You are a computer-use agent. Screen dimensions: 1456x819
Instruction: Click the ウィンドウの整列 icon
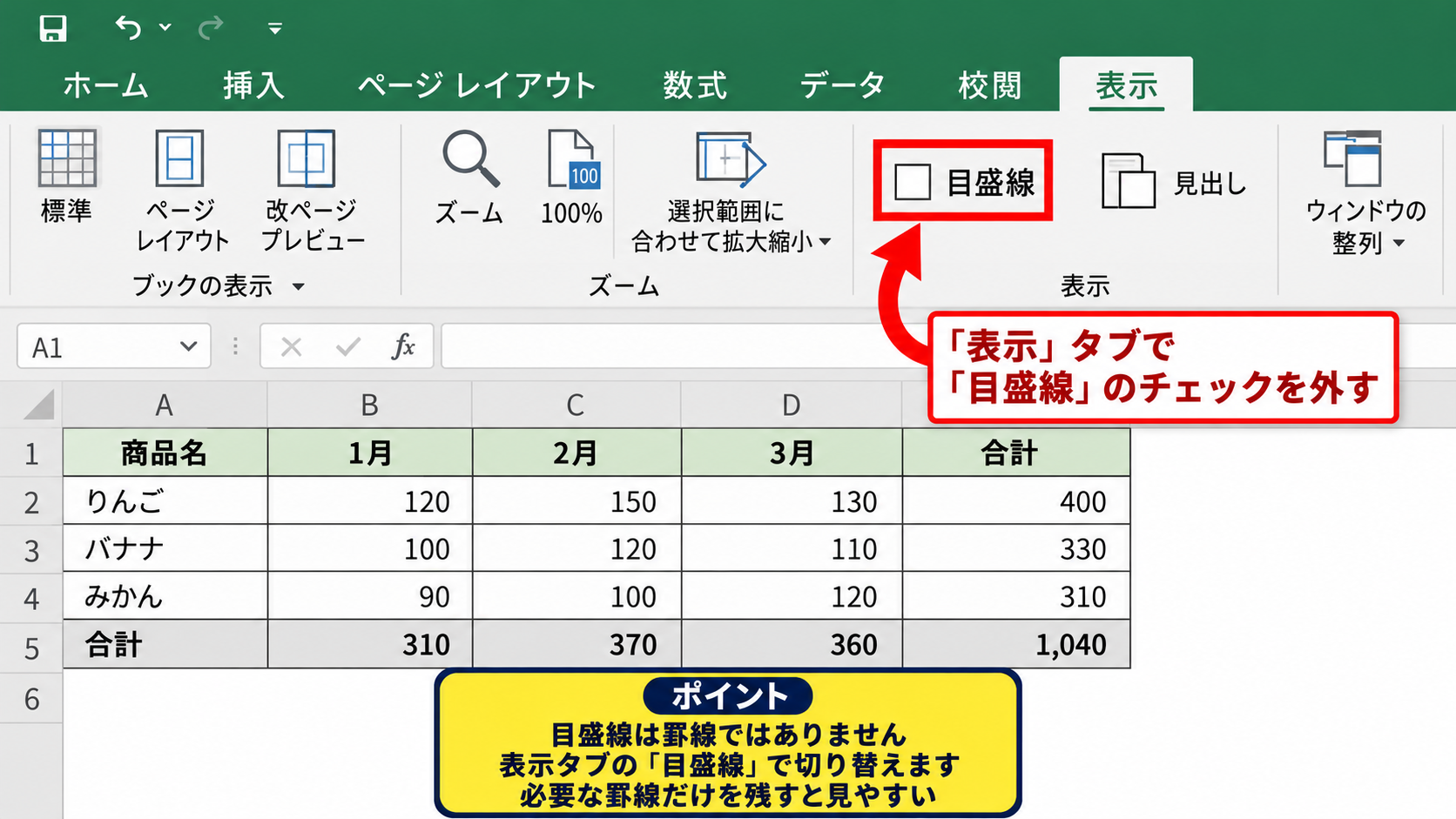coord(1353,158)
